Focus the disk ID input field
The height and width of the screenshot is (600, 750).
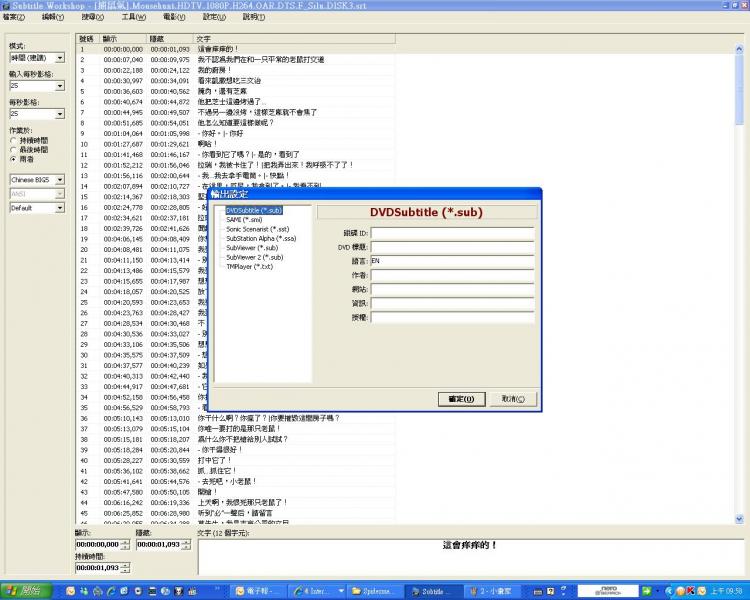coord(452,233)
